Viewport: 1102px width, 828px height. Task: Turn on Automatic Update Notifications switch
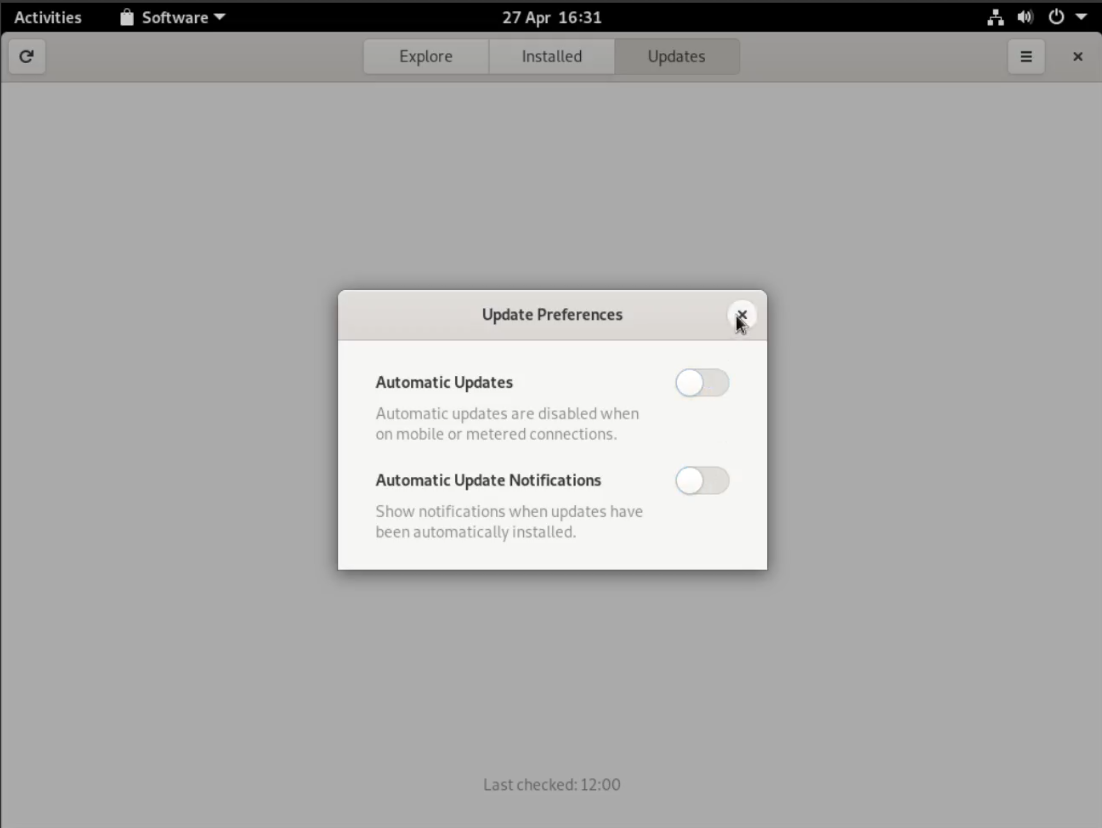(x=702, y=481)
